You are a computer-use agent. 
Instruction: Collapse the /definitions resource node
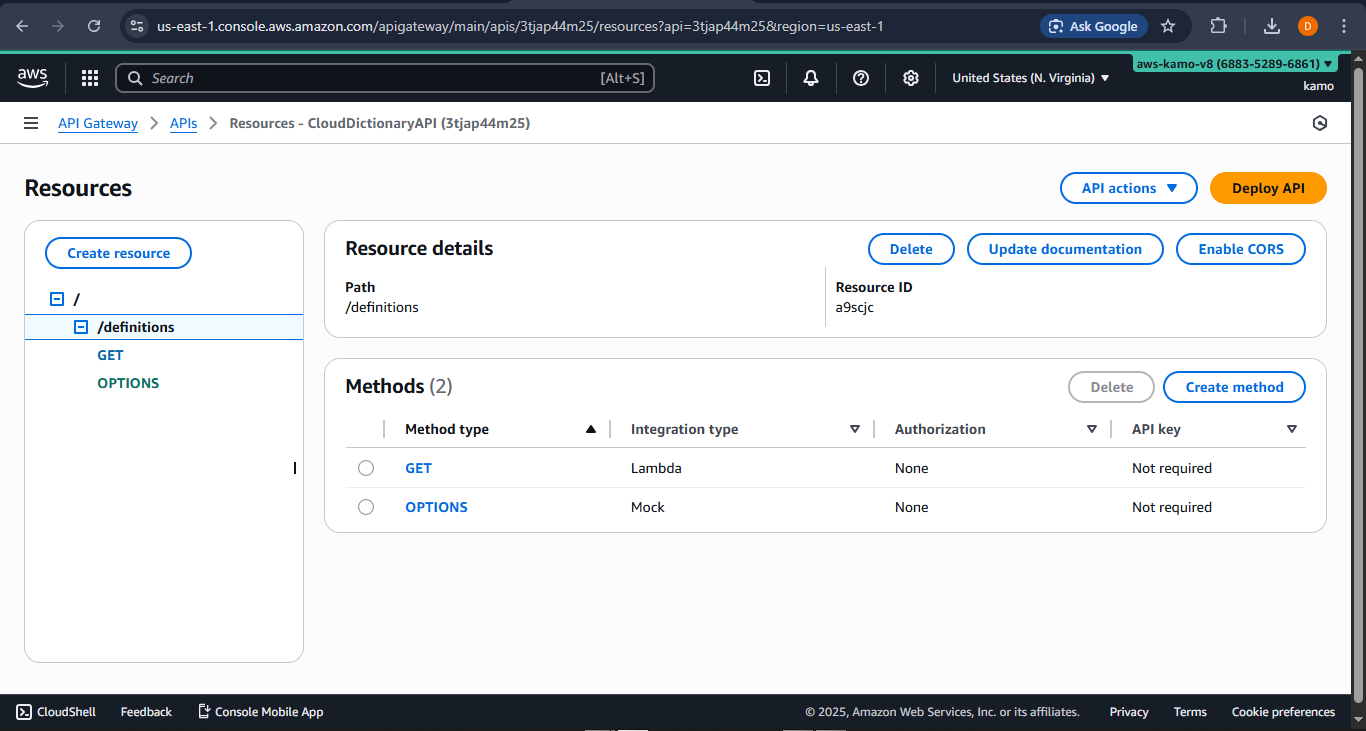point(80,326)
